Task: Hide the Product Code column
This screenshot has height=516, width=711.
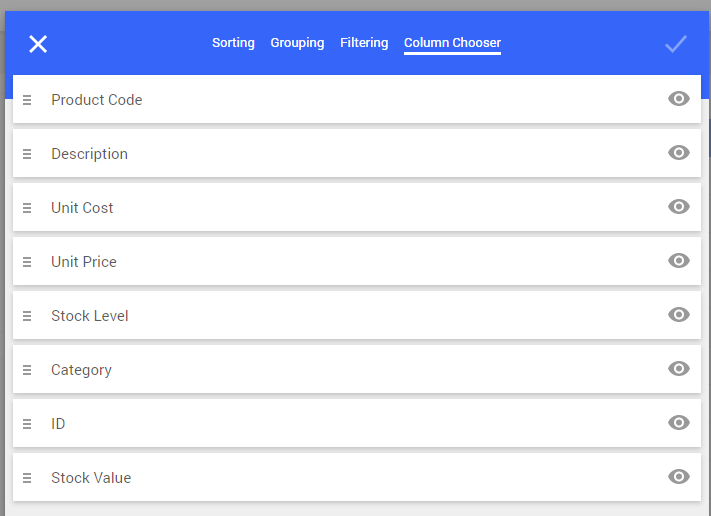Action: pos(679,98)
